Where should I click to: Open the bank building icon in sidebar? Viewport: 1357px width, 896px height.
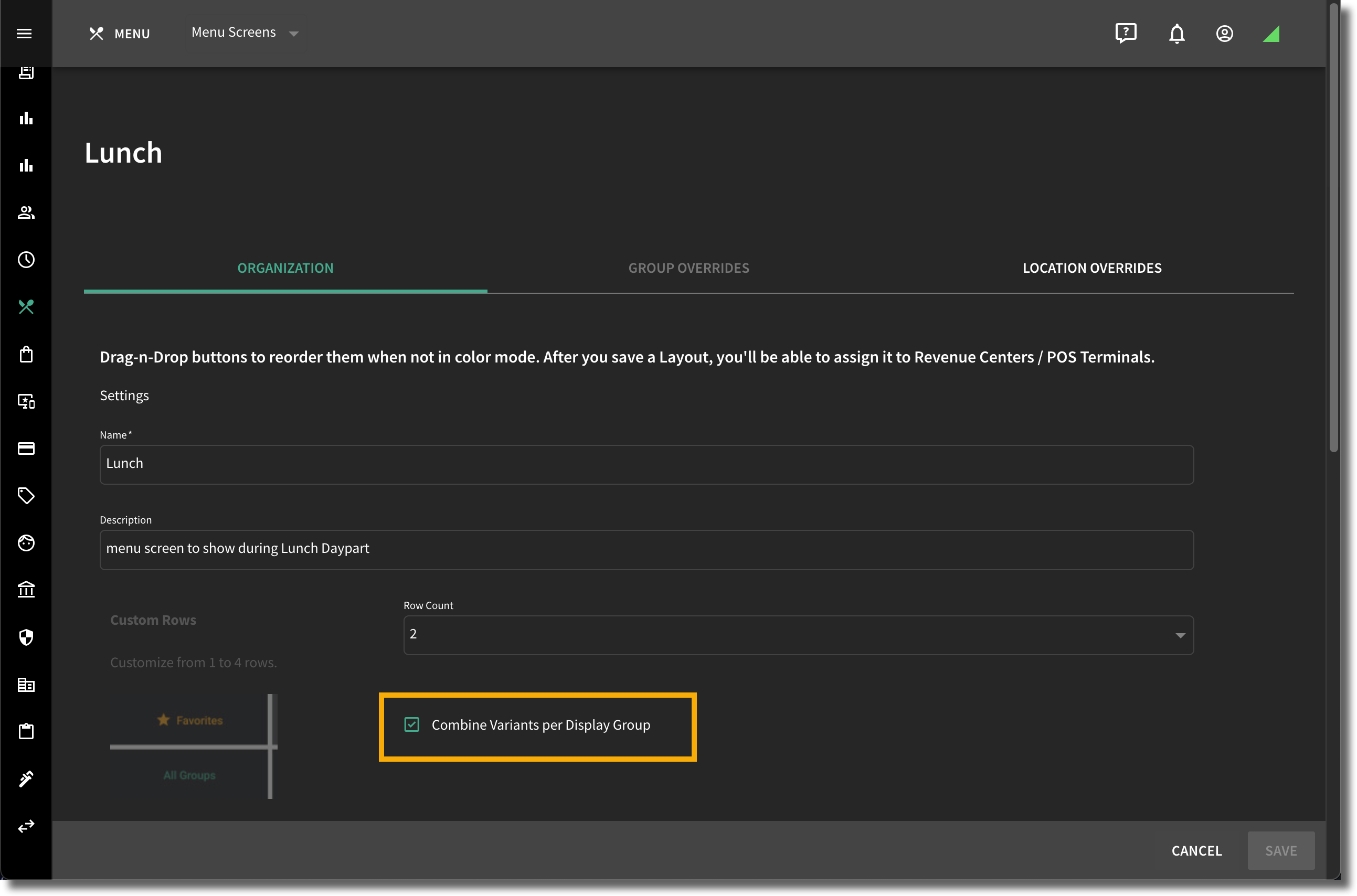pyautogui.click(x=26, y=590)
